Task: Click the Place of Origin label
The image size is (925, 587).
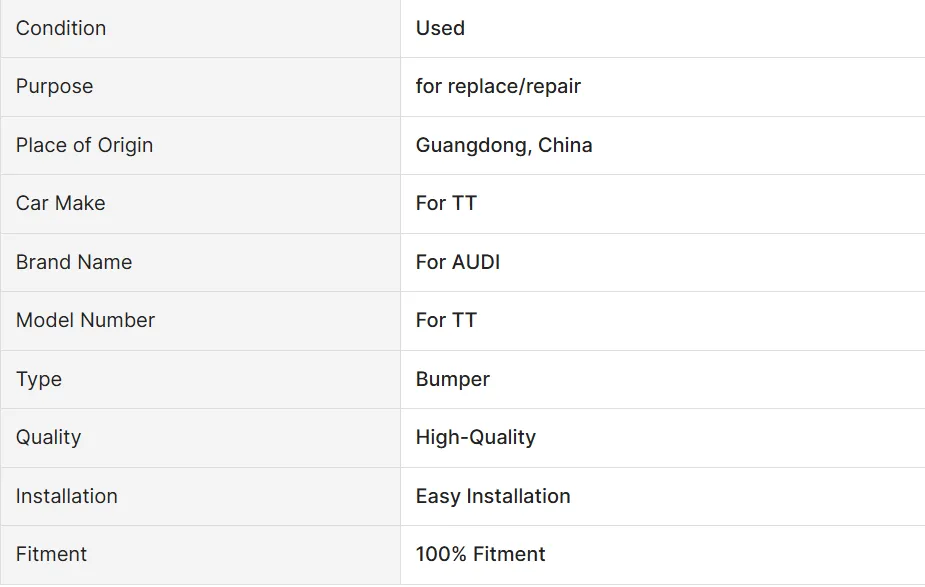Action: pos(85,145)
